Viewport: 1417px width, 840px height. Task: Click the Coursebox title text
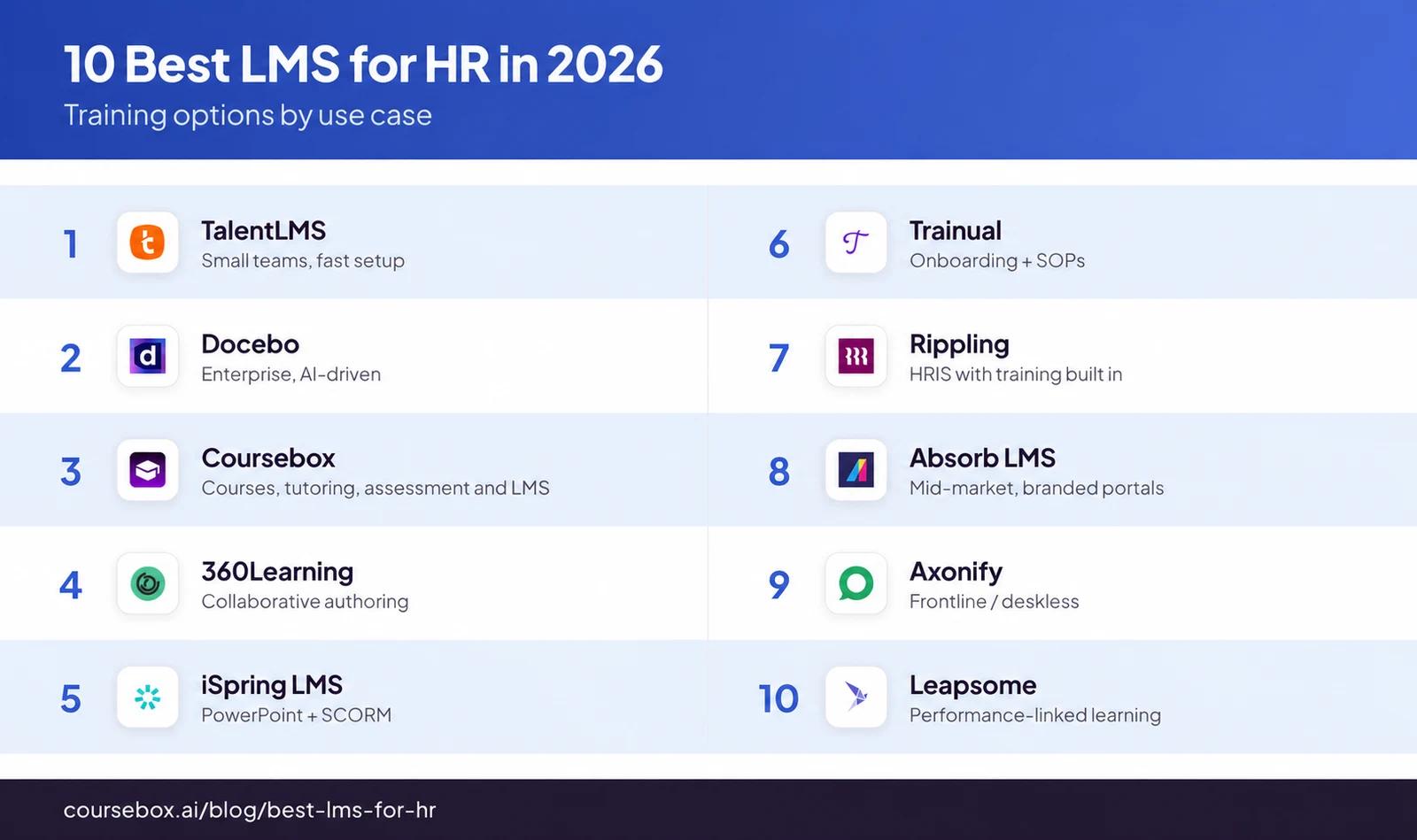[268, 459]
